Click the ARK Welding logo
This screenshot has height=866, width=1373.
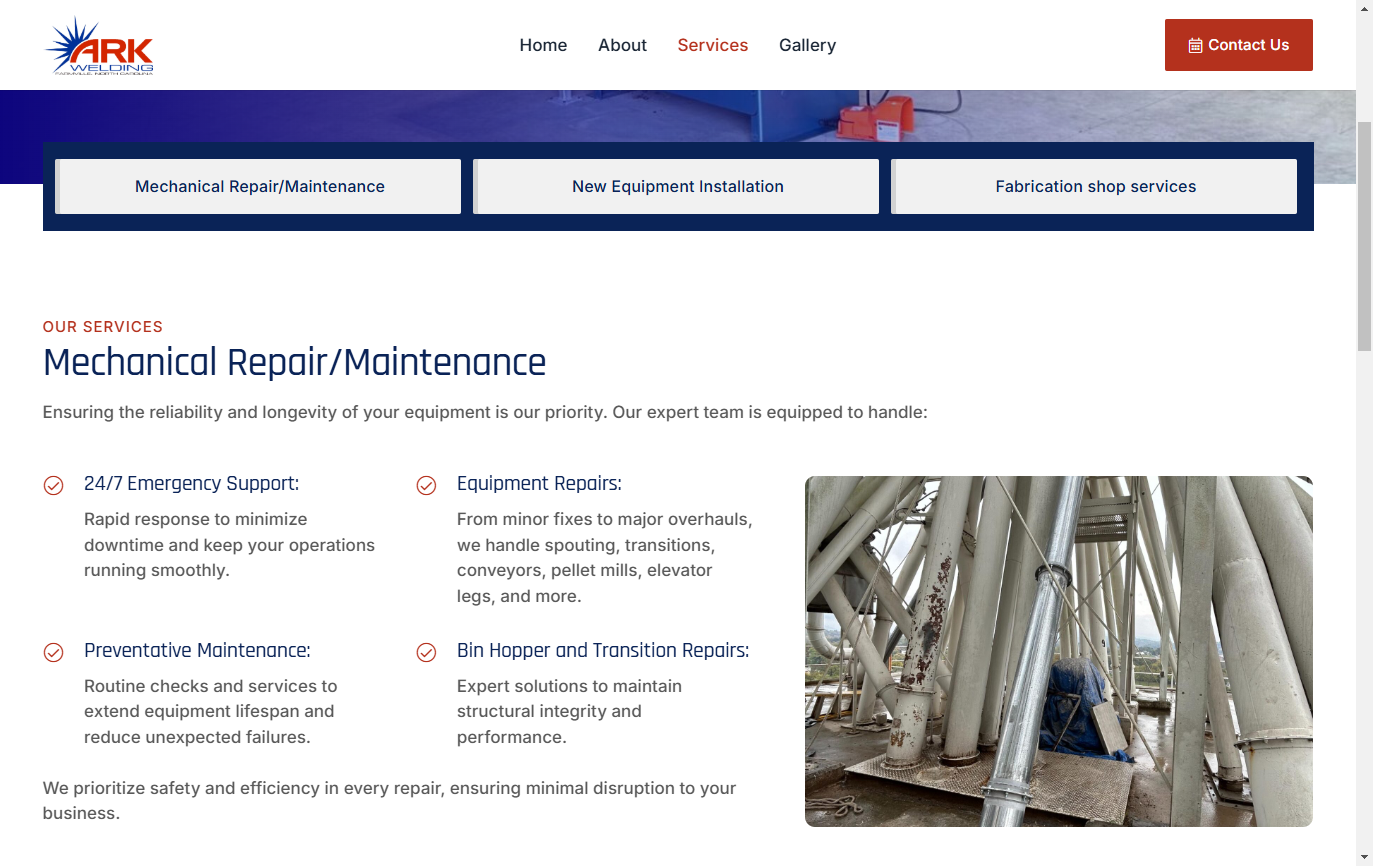pos(99,46)
